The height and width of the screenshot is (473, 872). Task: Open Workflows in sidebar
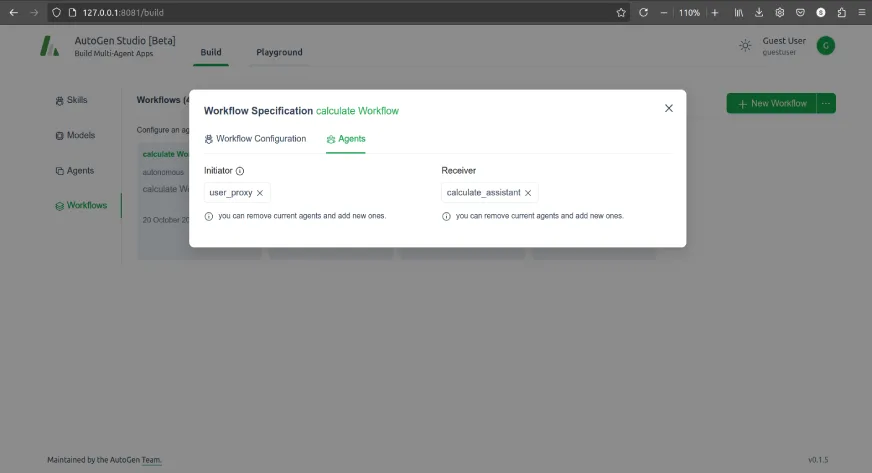pos(81,206)
